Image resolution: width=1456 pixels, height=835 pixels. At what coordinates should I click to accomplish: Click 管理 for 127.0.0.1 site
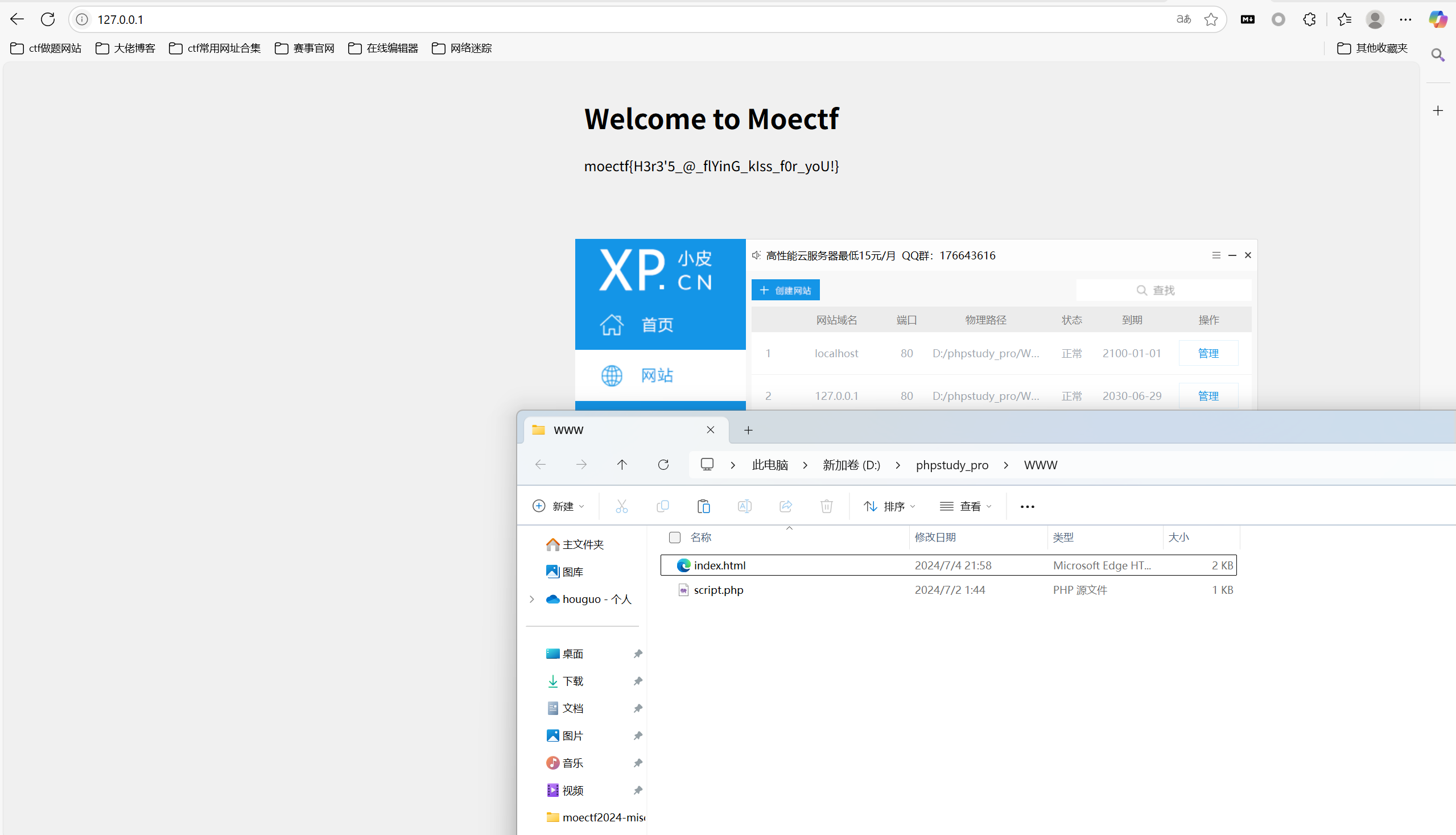point(1208,396)
